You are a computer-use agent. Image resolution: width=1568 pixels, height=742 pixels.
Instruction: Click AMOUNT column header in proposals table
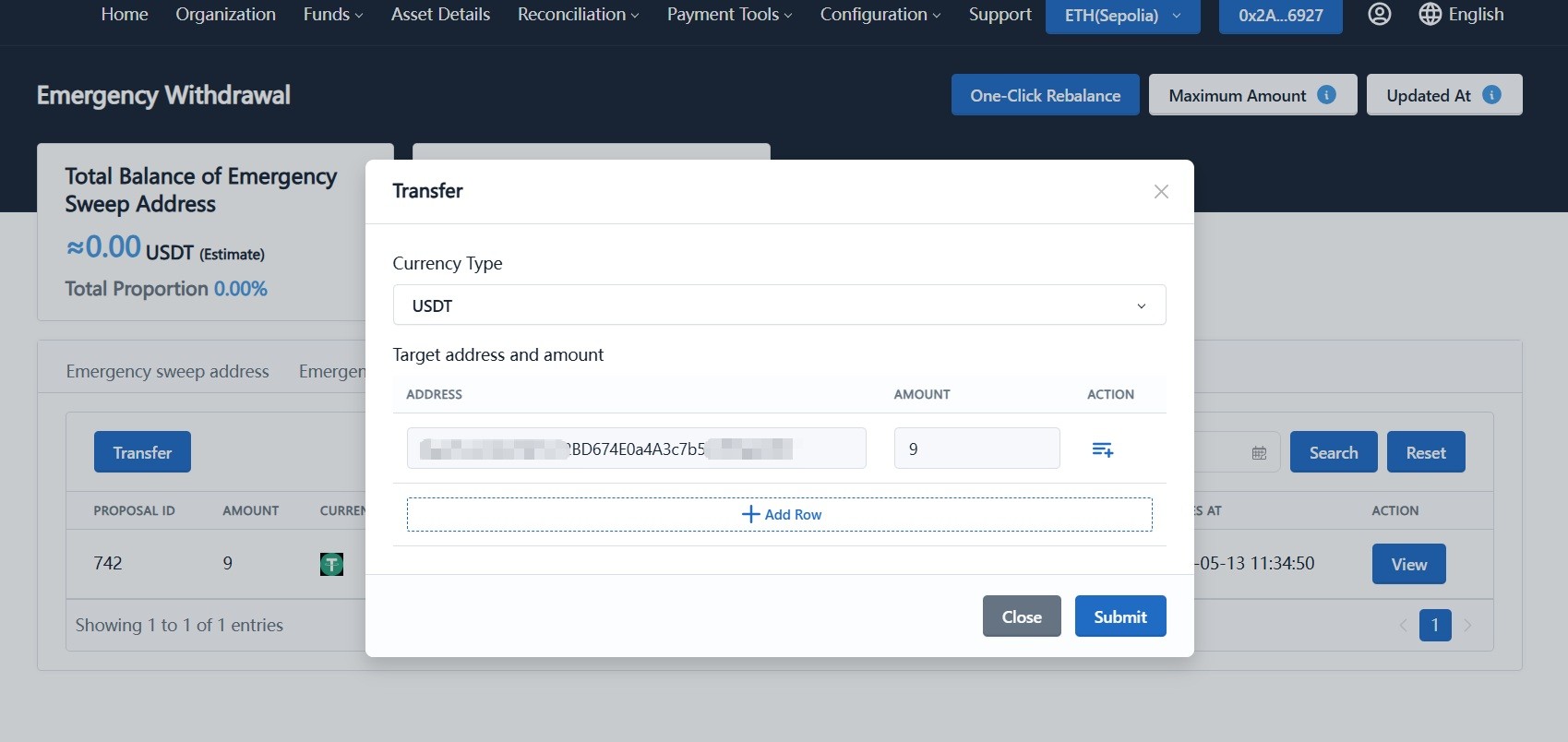[250, 510]
